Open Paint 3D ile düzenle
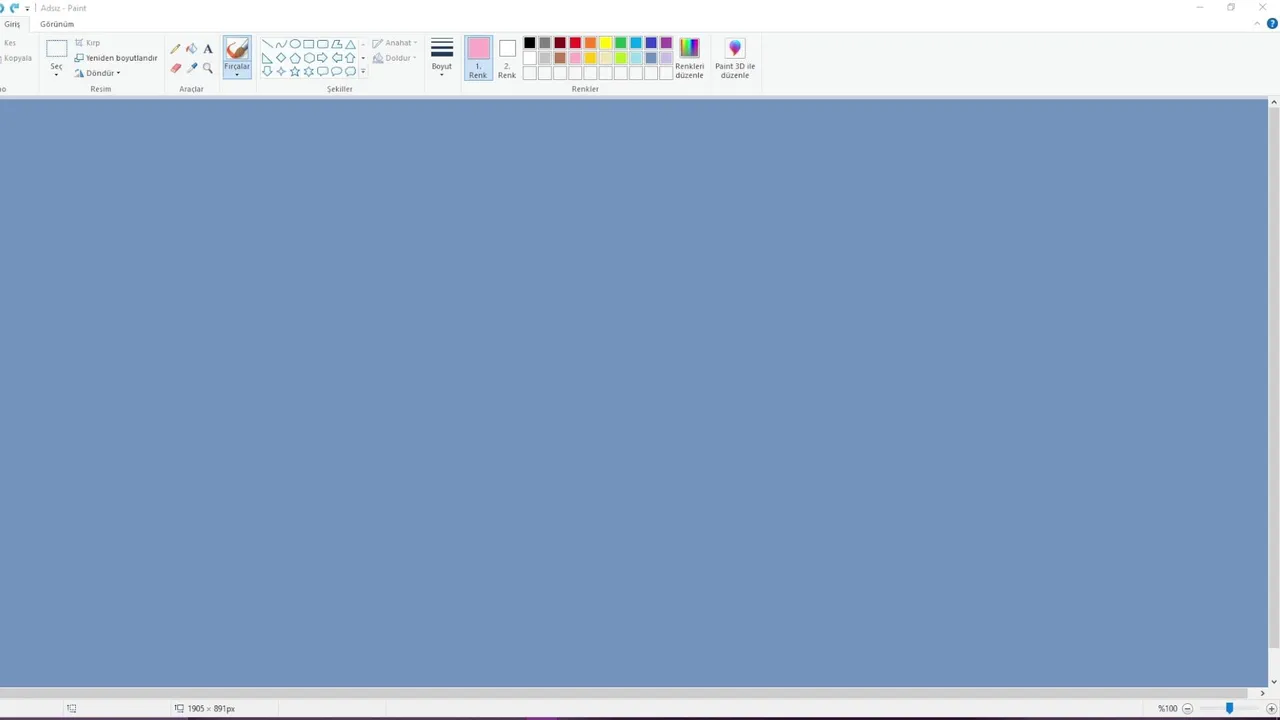The width and height of the screenshot is (1280, 720). click(x=735, y=58)
